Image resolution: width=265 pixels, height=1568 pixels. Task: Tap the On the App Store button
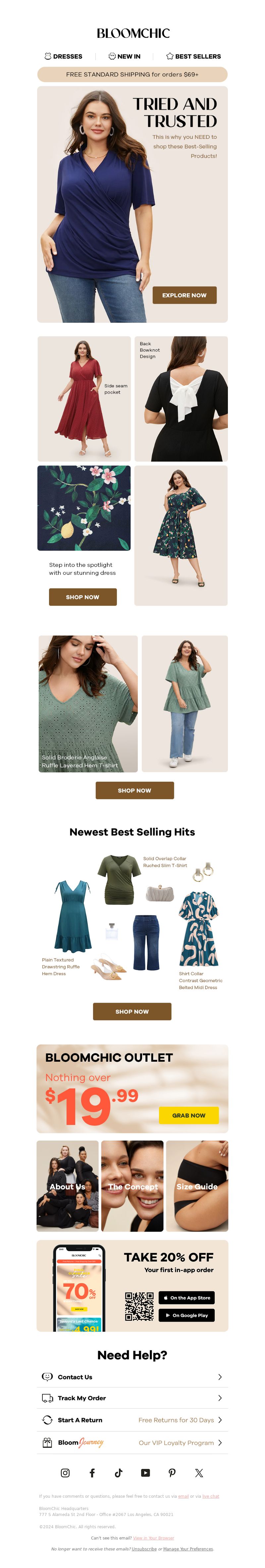pyautogui.click(x=186, y=1297)
